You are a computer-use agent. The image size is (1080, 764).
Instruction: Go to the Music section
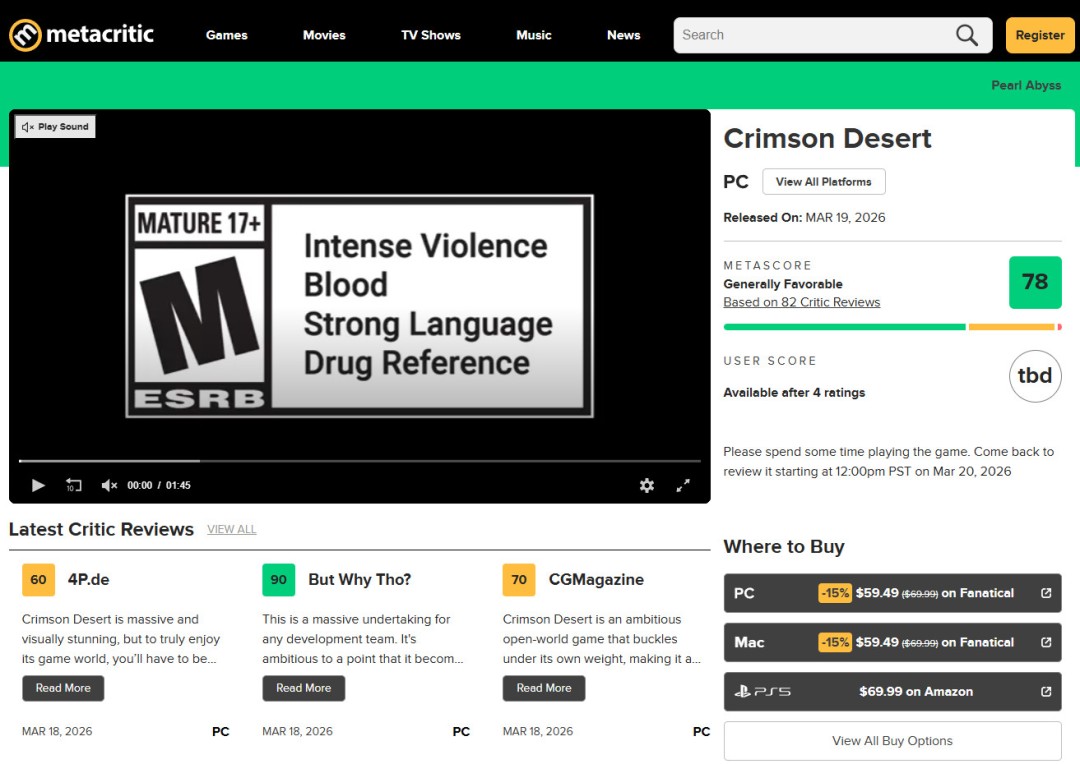coord(534,35)
